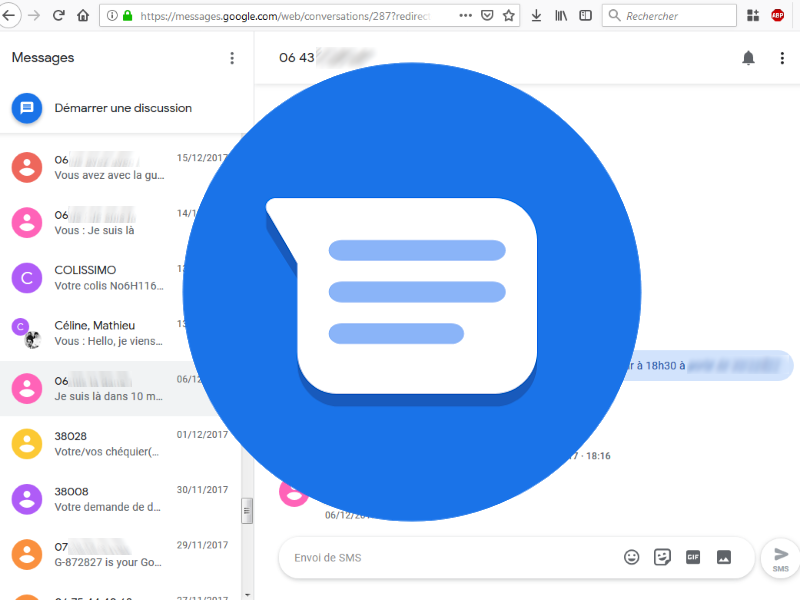Open browser downloads panel

tap(537, 16)
